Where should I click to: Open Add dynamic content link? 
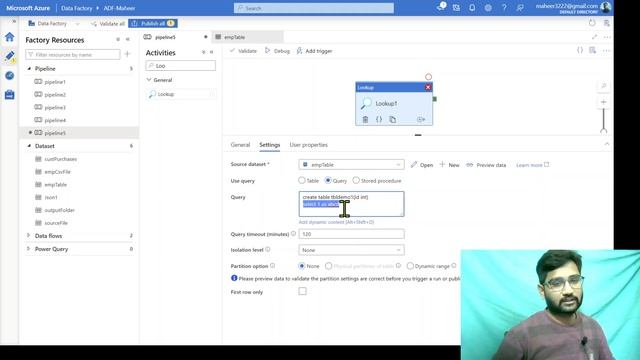[336, 222]
